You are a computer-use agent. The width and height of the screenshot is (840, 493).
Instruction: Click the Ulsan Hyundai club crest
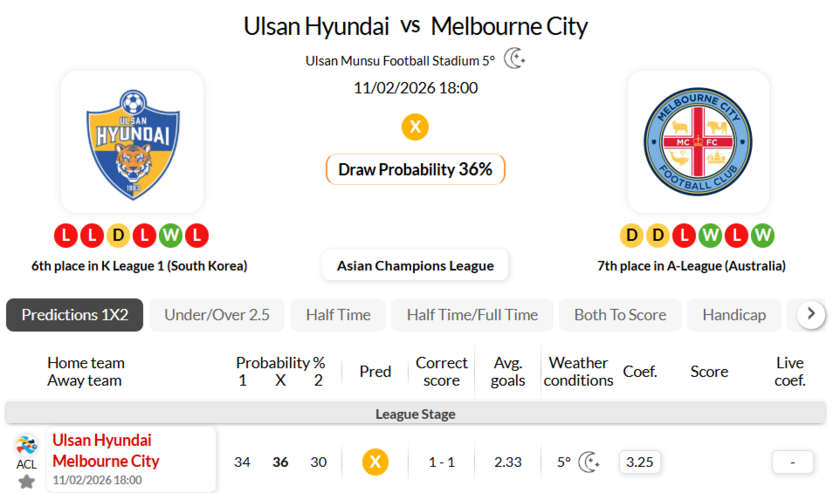click(132, 141)
